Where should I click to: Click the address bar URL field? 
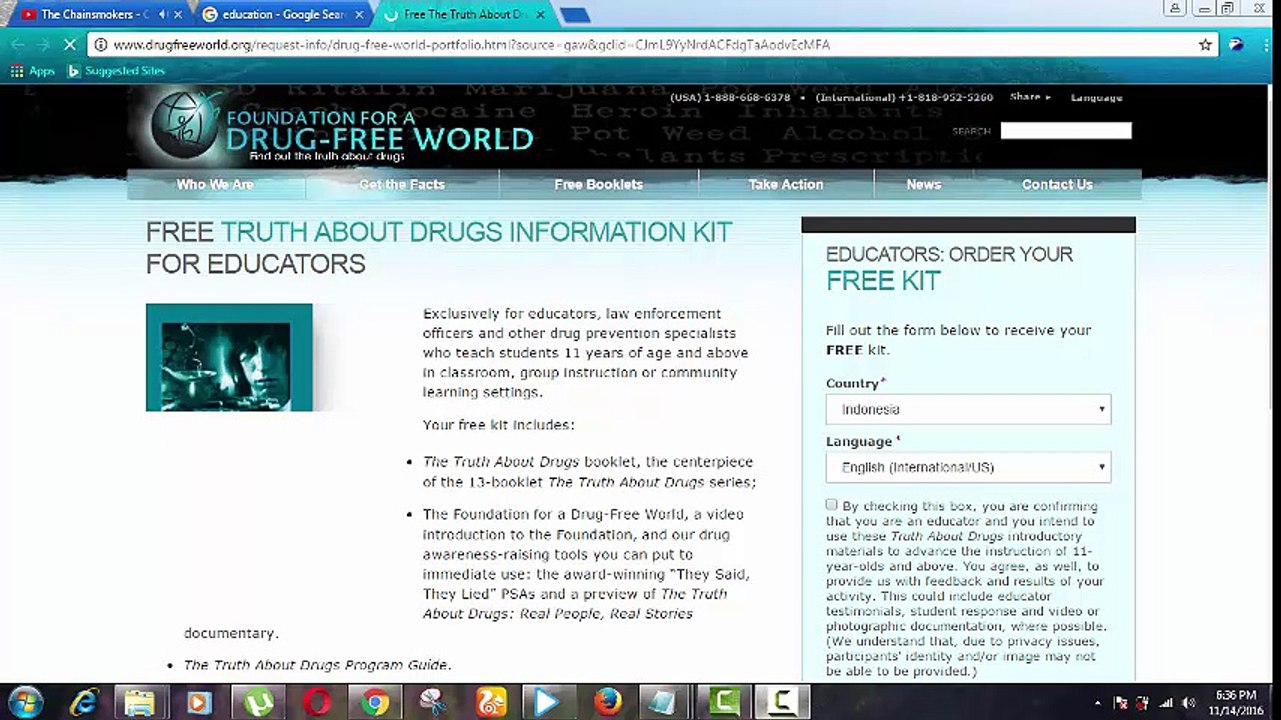click(x=650, y=45)
